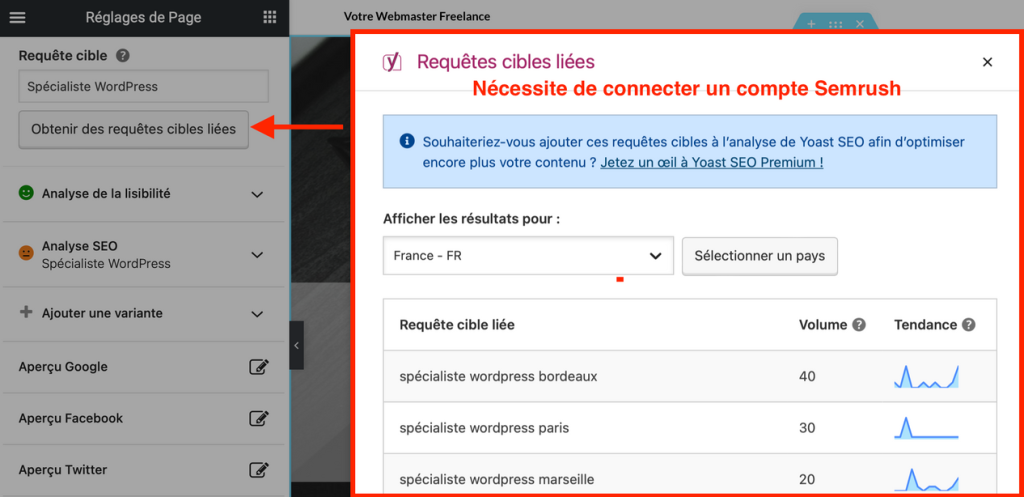
Task: Click help icon next to Requête cible
Action: (123, 56)
